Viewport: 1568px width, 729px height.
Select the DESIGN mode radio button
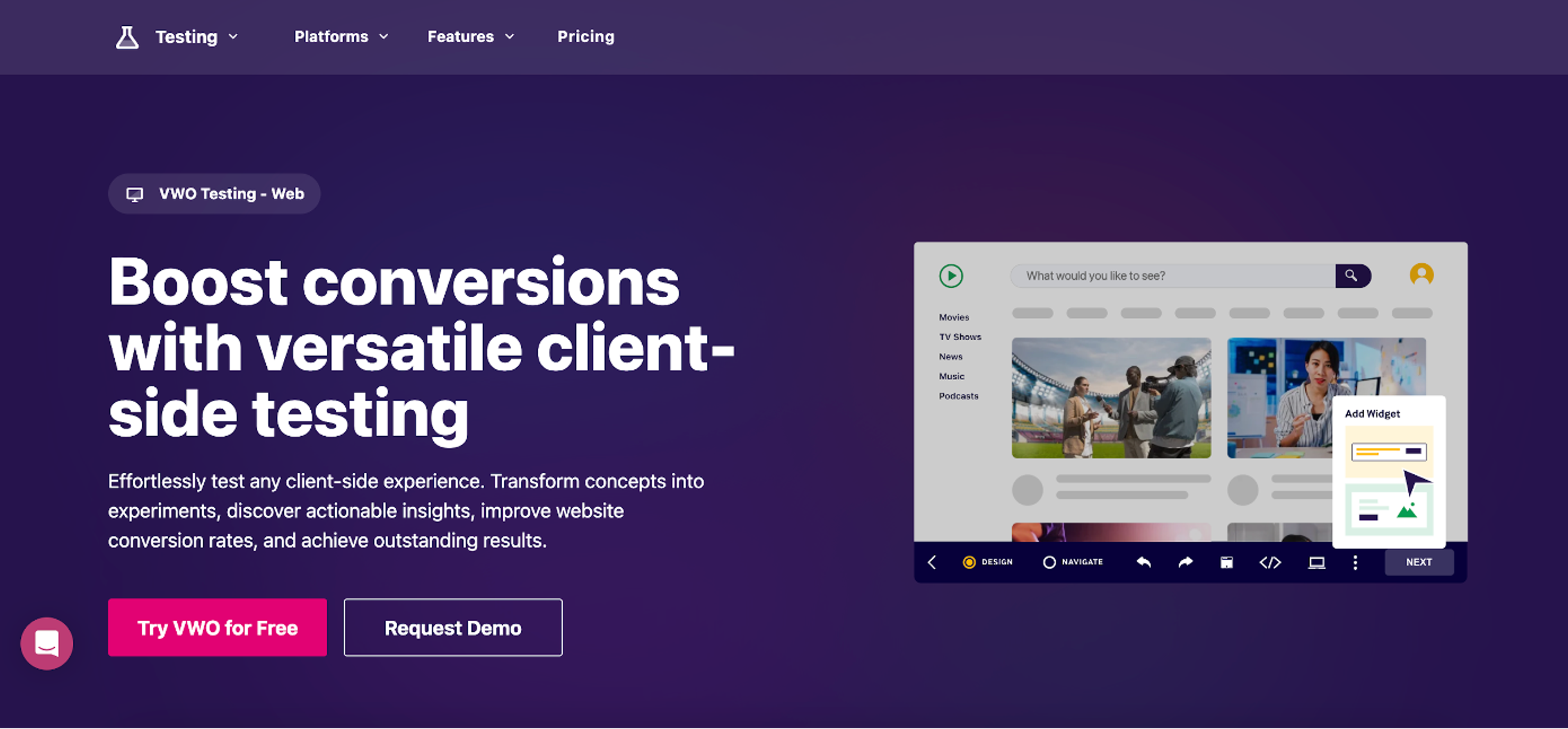tap(969, 562)
